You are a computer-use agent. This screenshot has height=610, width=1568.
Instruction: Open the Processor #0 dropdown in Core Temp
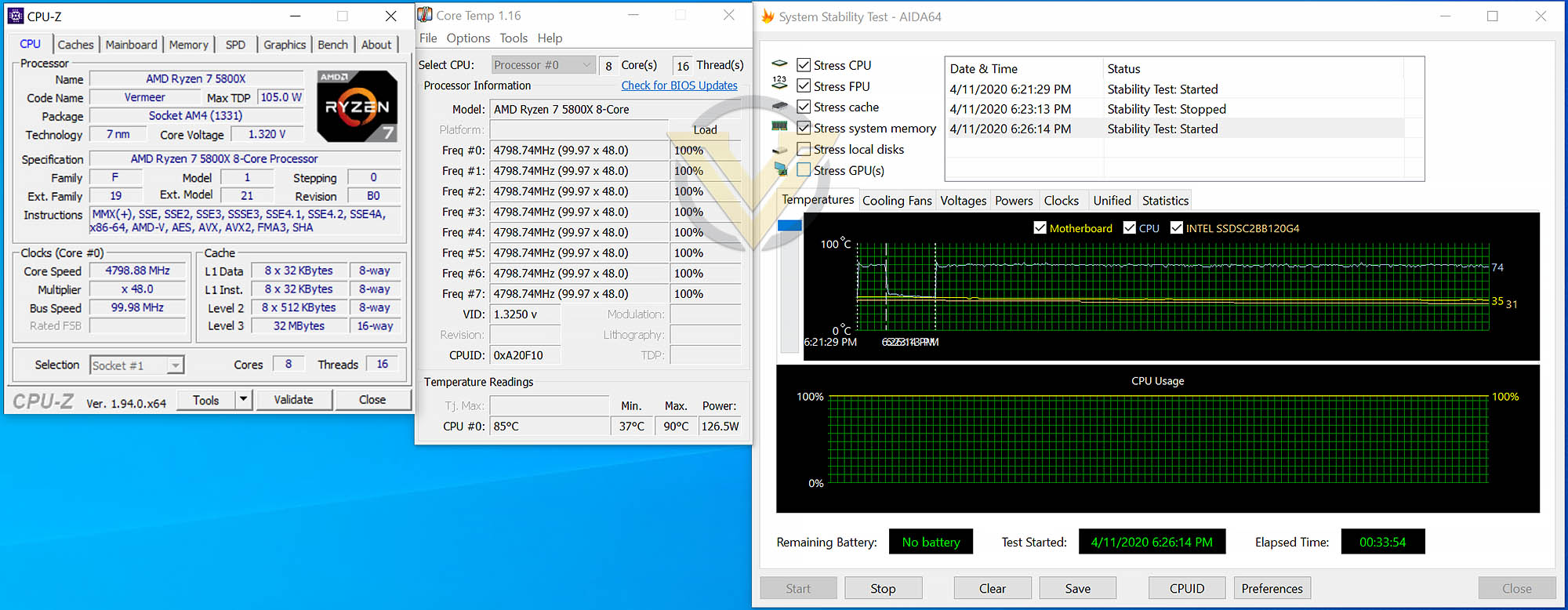click(x=543, y=65)
